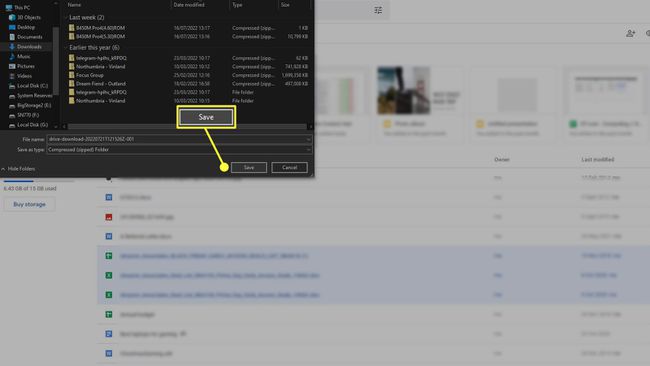650x366 pixels.
Task: Select the Pictures folder icon
Action: (12, 66)
